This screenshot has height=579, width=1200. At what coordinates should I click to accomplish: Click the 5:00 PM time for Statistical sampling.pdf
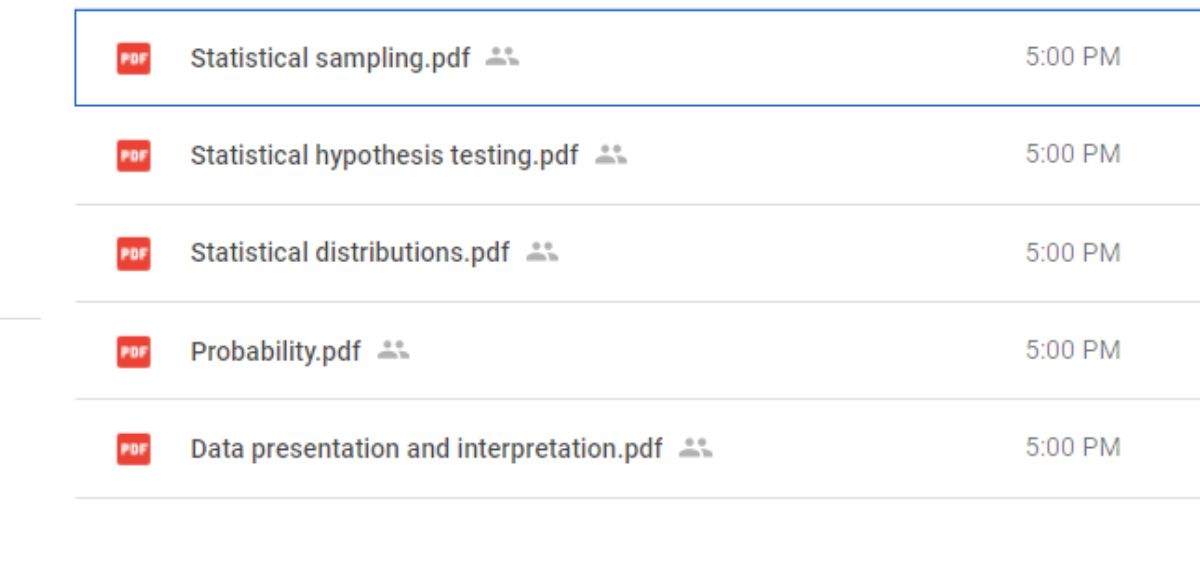(x=1072, y=57)
